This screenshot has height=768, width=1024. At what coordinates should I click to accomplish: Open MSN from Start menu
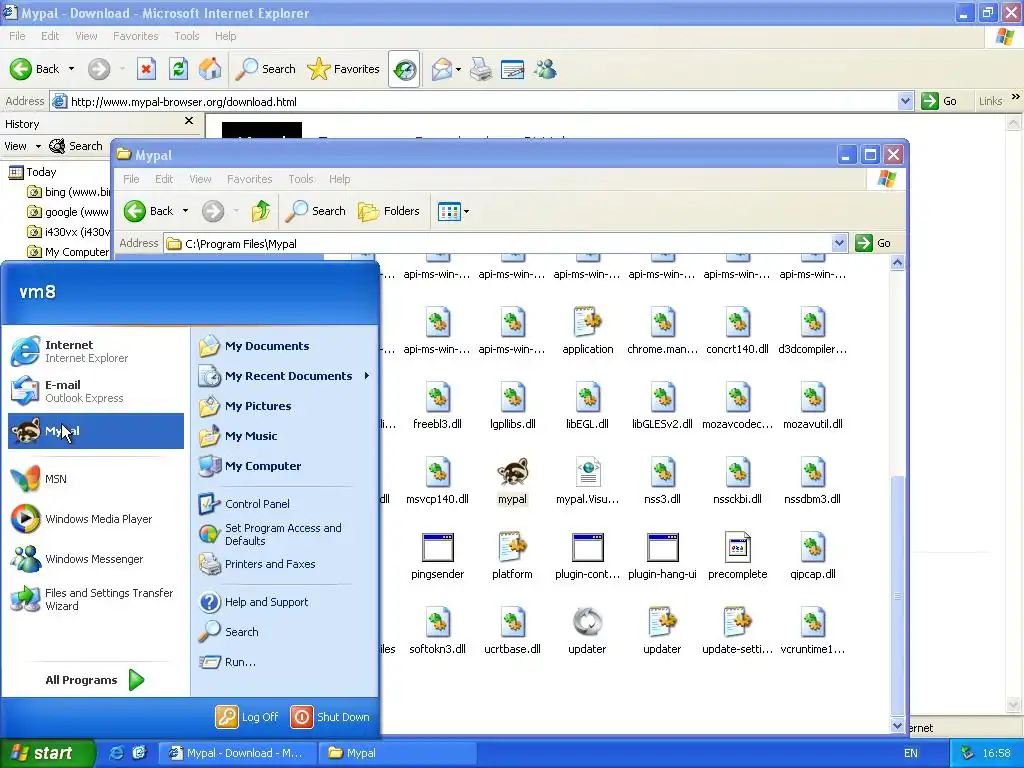96,479
